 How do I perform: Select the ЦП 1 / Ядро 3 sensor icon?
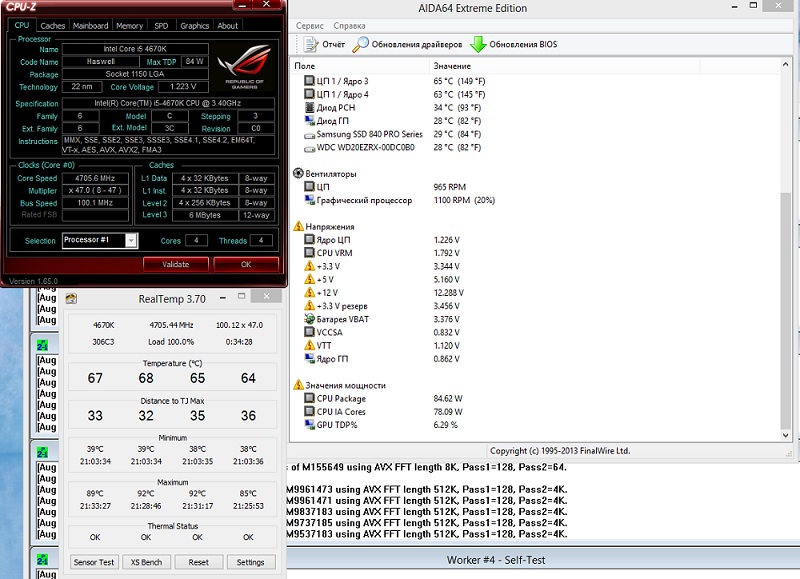click(309, 81)
